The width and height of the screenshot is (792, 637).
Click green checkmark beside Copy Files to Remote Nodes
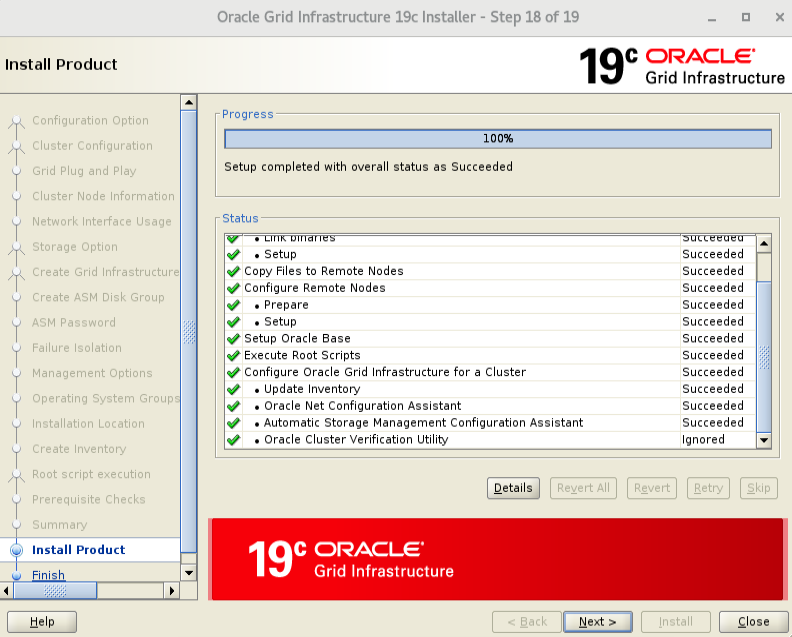pos(233,271)
